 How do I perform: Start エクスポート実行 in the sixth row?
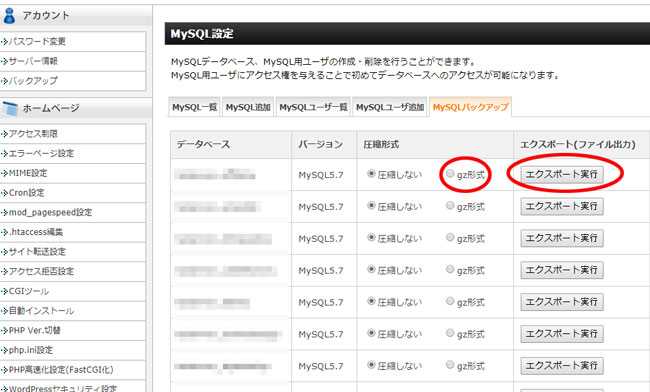(x=562, y=334)
